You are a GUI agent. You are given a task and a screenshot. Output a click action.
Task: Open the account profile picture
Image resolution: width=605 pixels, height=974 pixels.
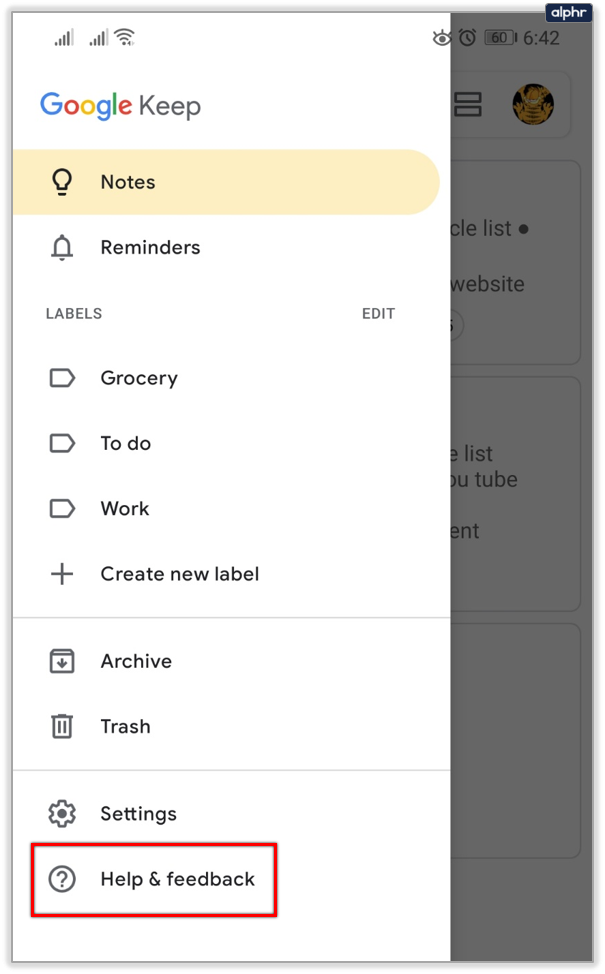[x=533, y=104]
